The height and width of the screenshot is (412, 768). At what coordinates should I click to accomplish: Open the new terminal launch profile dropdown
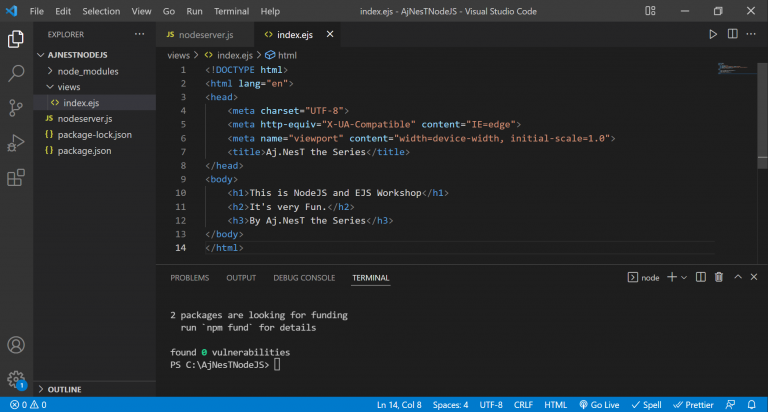tap(685, 277)
